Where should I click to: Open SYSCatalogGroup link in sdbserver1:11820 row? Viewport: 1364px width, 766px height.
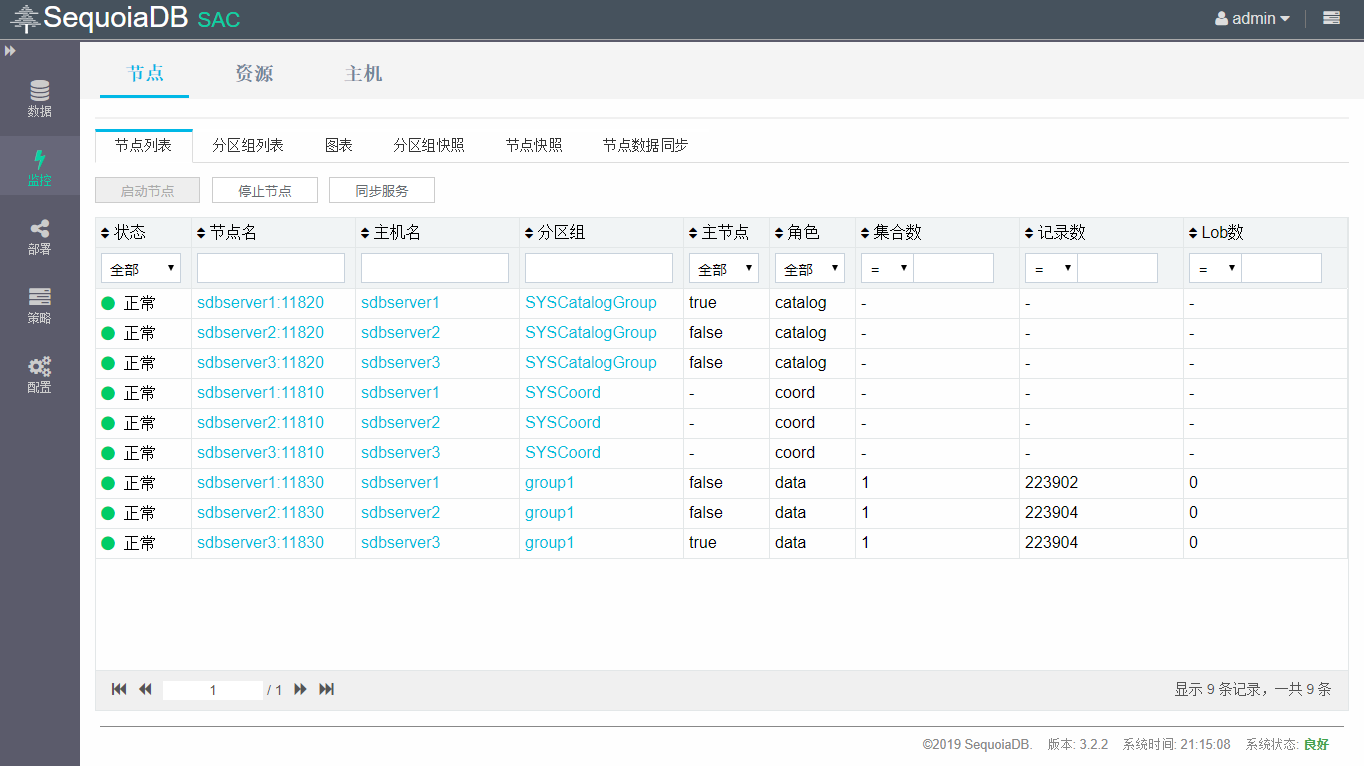click(591, 302)
